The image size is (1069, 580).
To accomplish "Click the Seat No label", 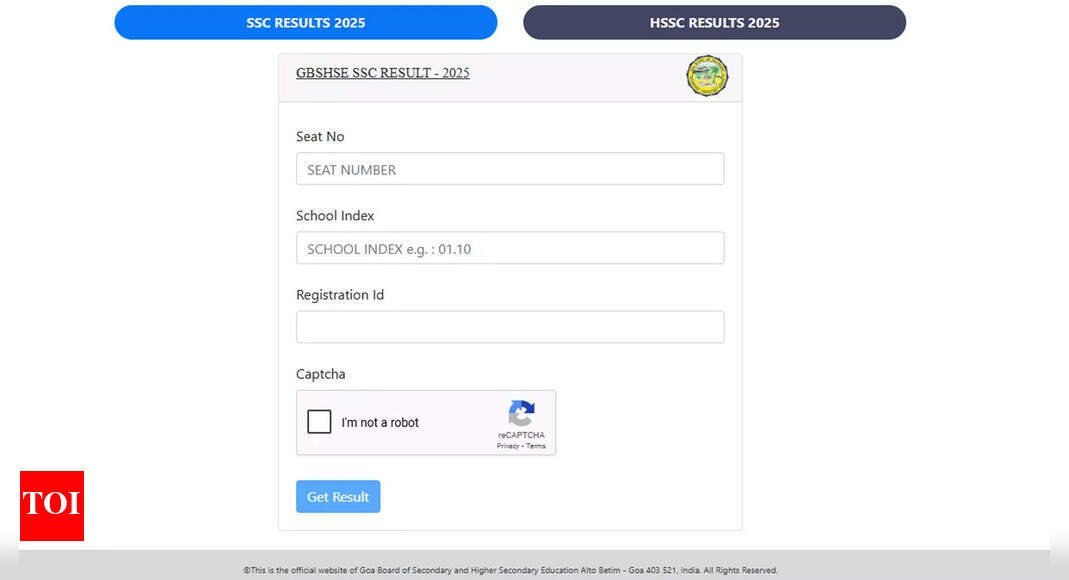I will tap(320, 136).
